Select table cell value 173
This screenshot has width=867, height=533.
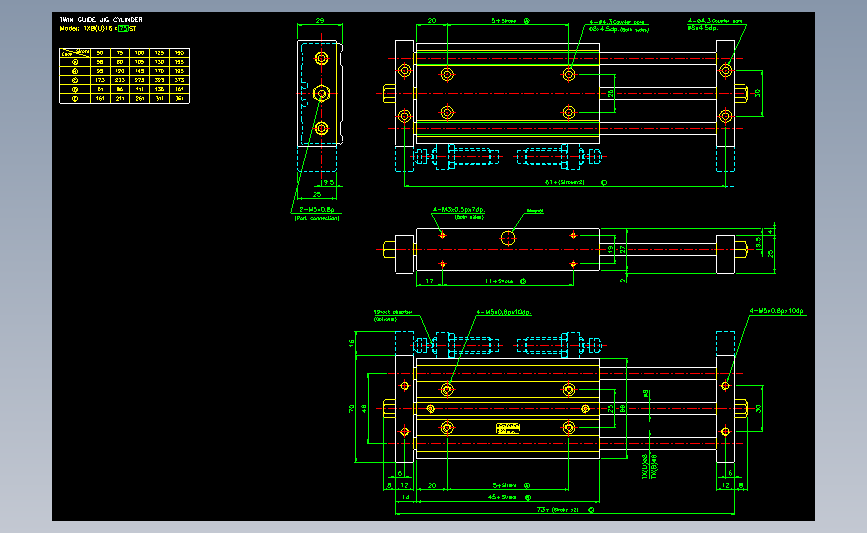100,80
